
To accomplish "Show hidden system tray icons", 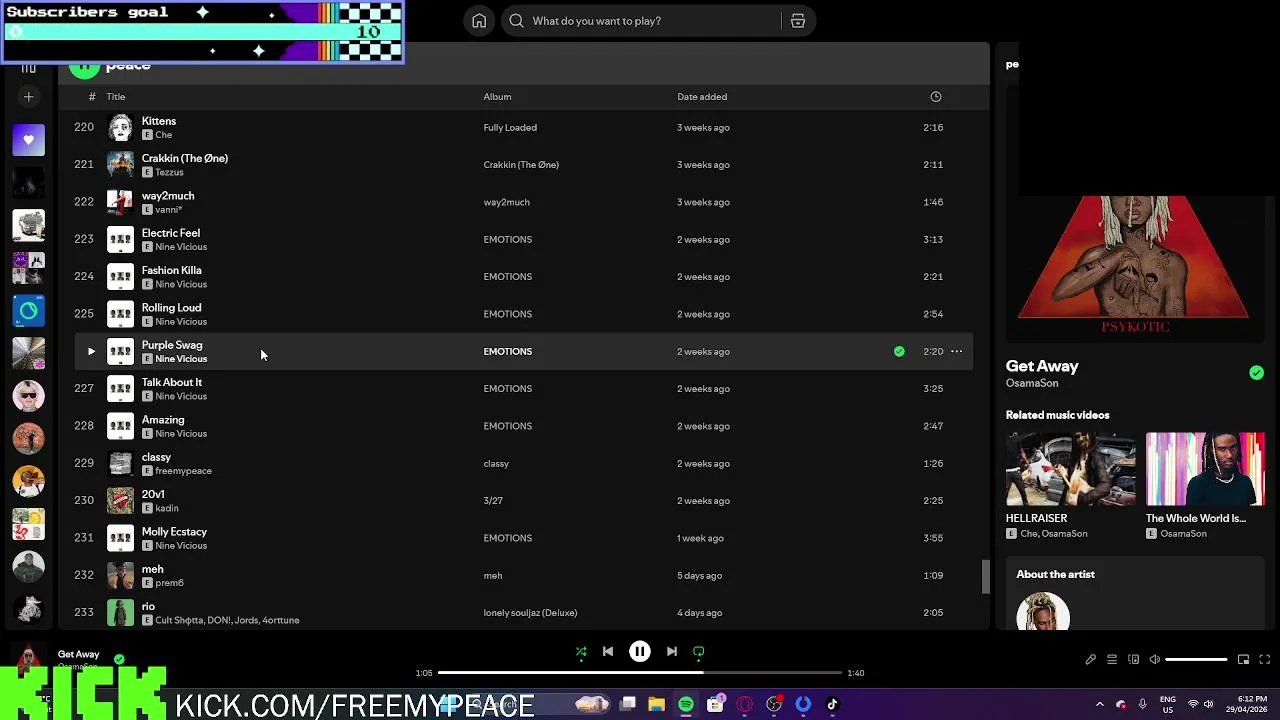I will [1100, 705].
